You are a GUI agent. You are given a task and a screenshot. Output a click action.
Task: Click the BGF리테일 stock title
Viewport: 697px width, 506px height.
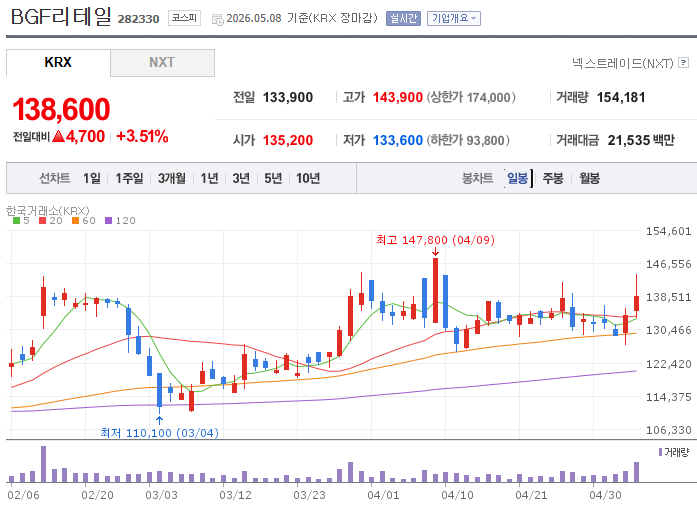pyautogui.click(x=61, y=17)
